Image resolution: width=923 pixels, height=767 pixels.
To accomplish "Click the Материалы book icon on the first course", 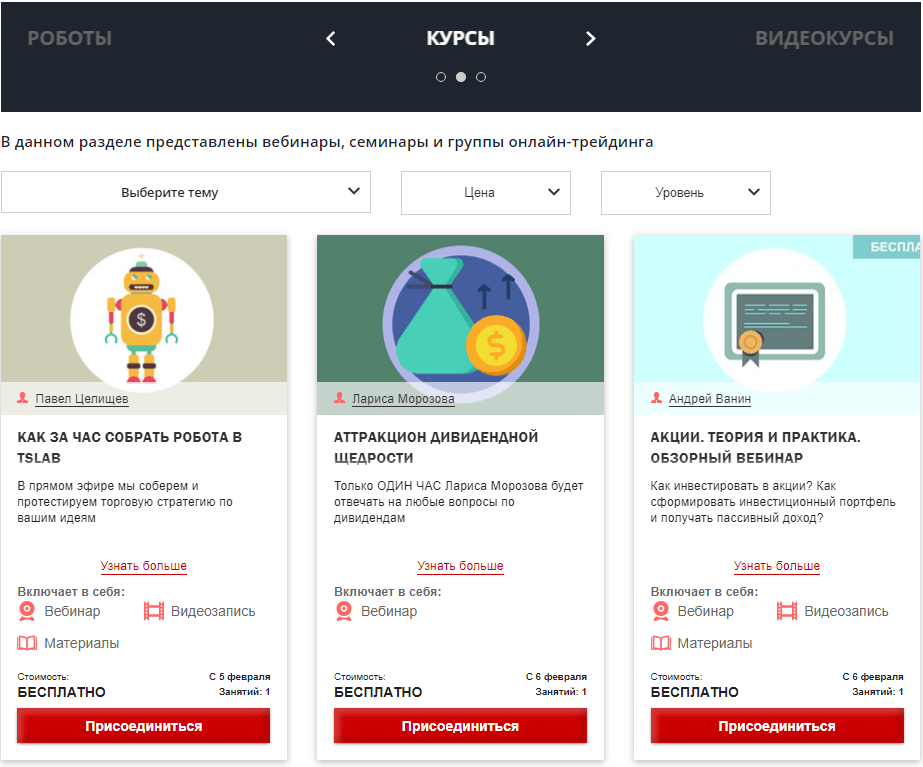I will pos(25,642).
